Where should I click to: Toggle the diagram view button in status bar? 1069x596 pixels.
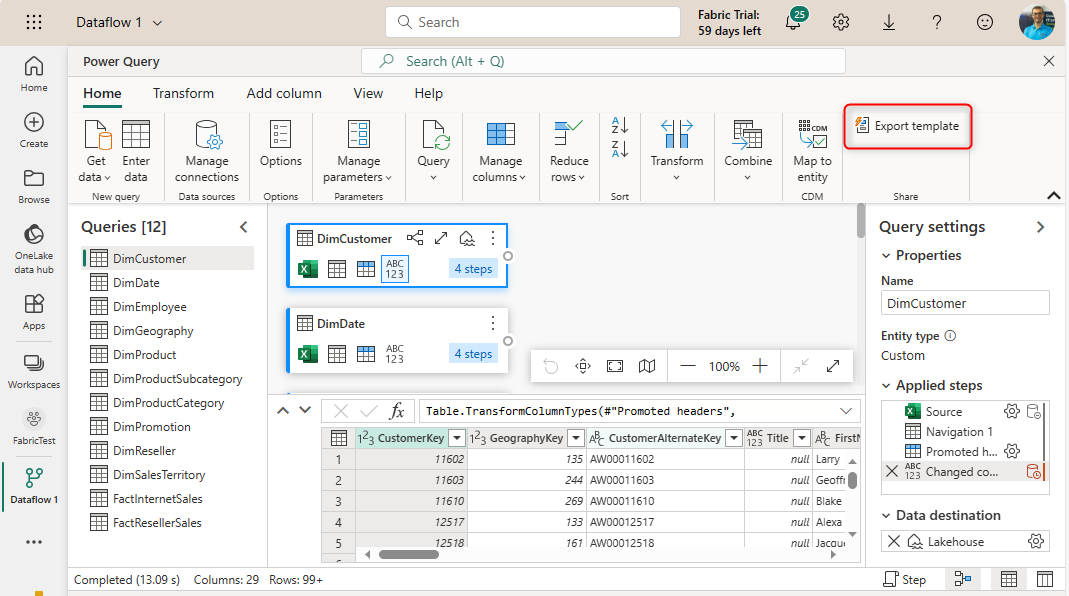click(962, 579)
